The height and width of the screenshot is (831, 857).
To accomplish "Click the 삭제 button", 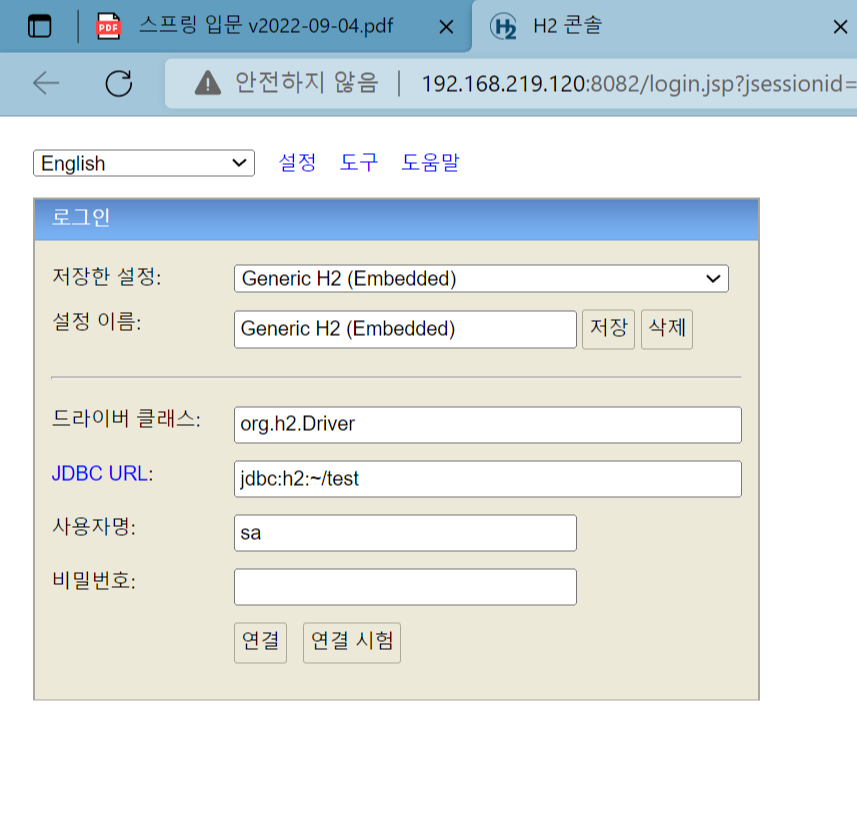I will pos(667,329).
